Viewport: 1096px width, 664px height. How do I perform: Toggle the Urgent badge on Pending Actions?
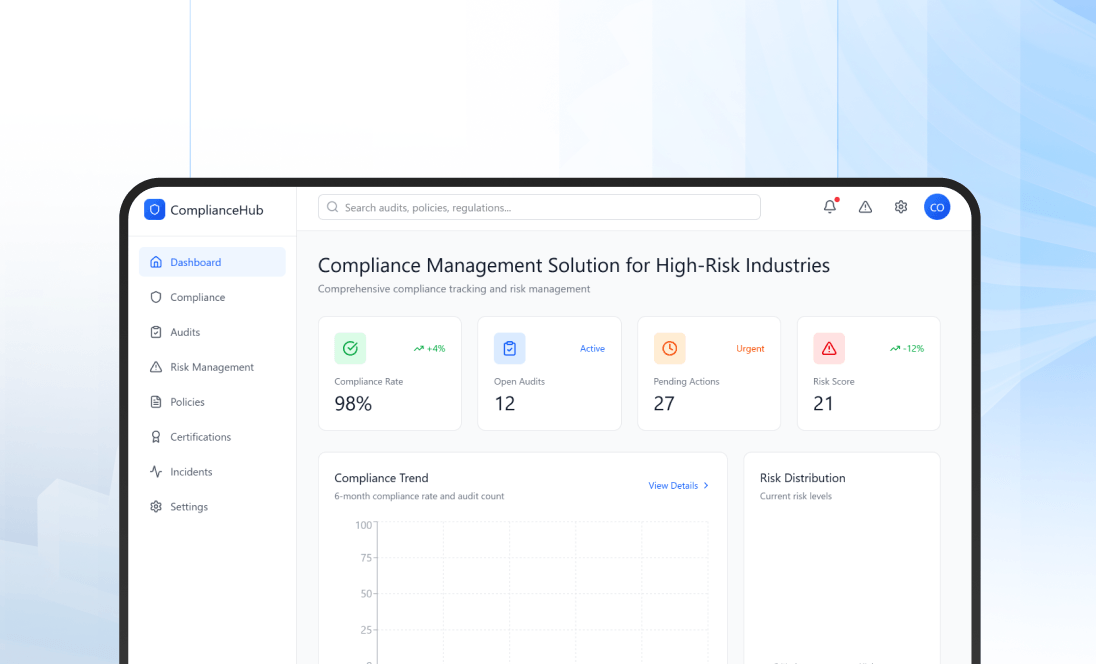(x=750, y=348)
